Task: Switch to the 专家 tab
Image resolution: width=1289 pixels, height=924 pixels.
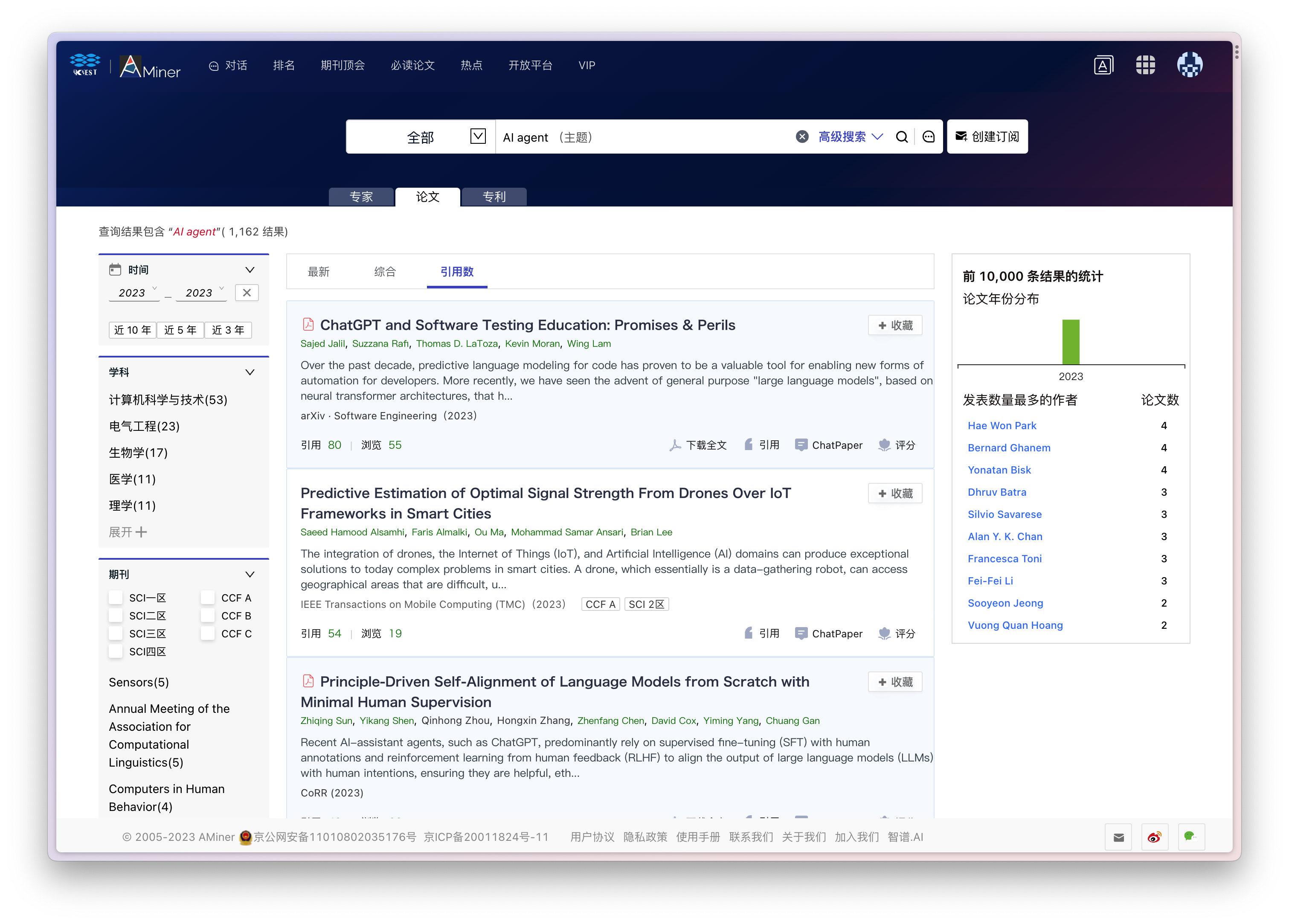Action: coord(361,197)
